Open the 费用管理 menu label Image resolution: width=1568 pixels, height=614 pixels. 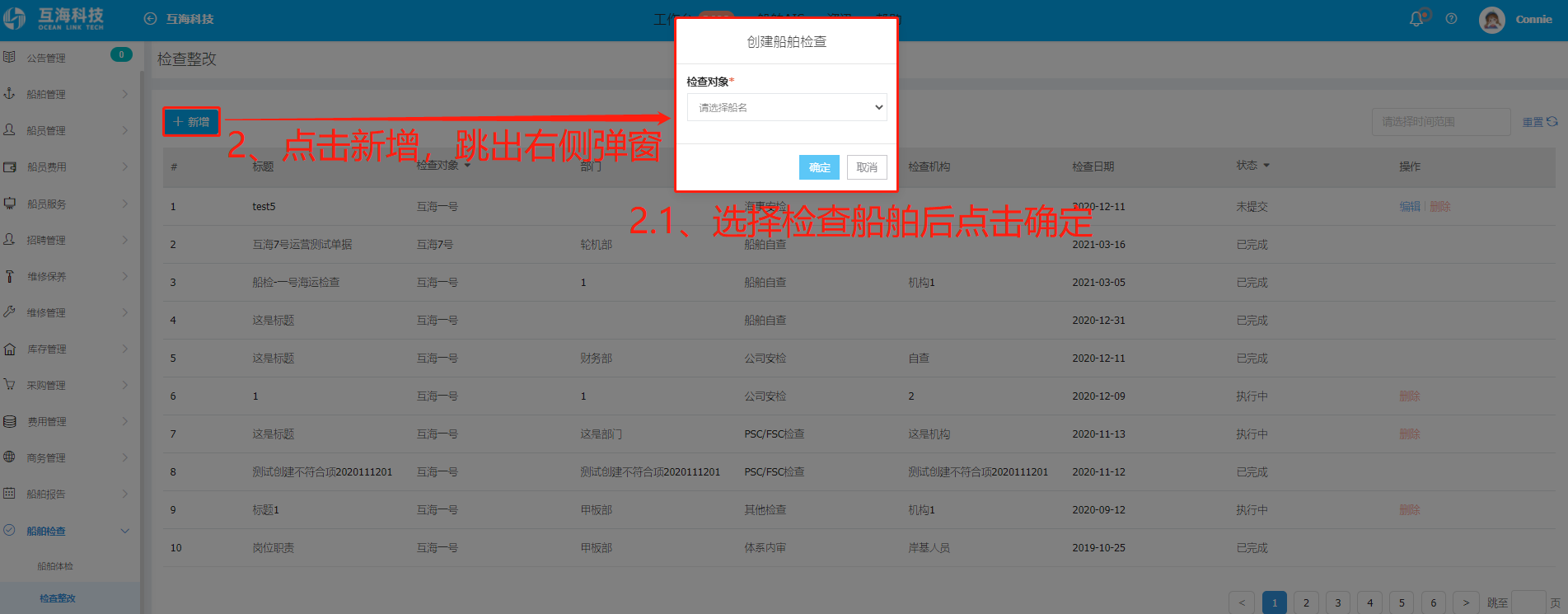[x=46, y=421]
